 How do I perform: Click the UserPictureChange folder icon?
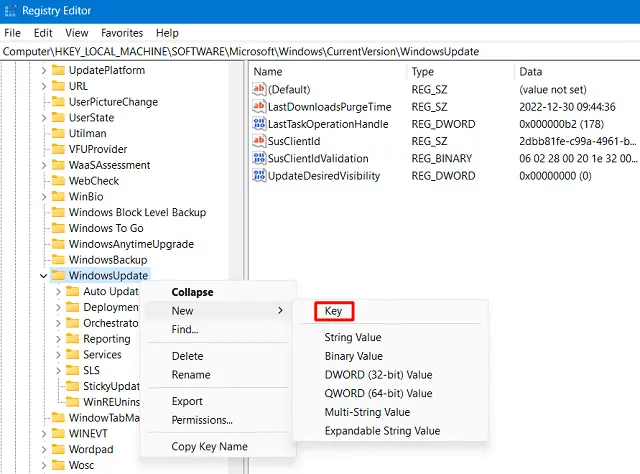pyautogui.click(x=58, y=102)
